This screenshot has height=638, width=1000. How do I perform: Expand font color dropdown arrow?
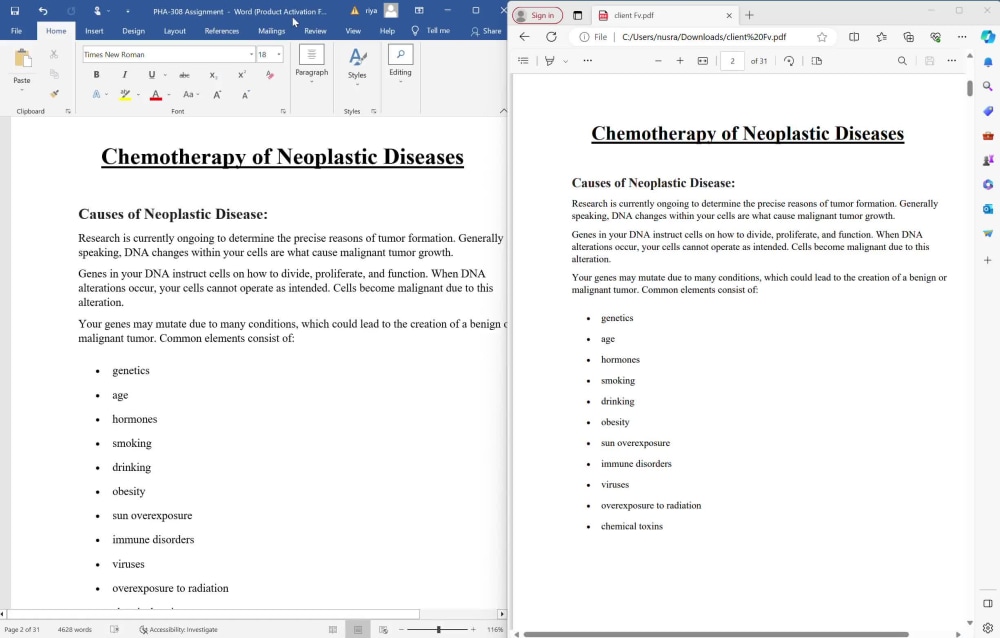tap(168, 94)
